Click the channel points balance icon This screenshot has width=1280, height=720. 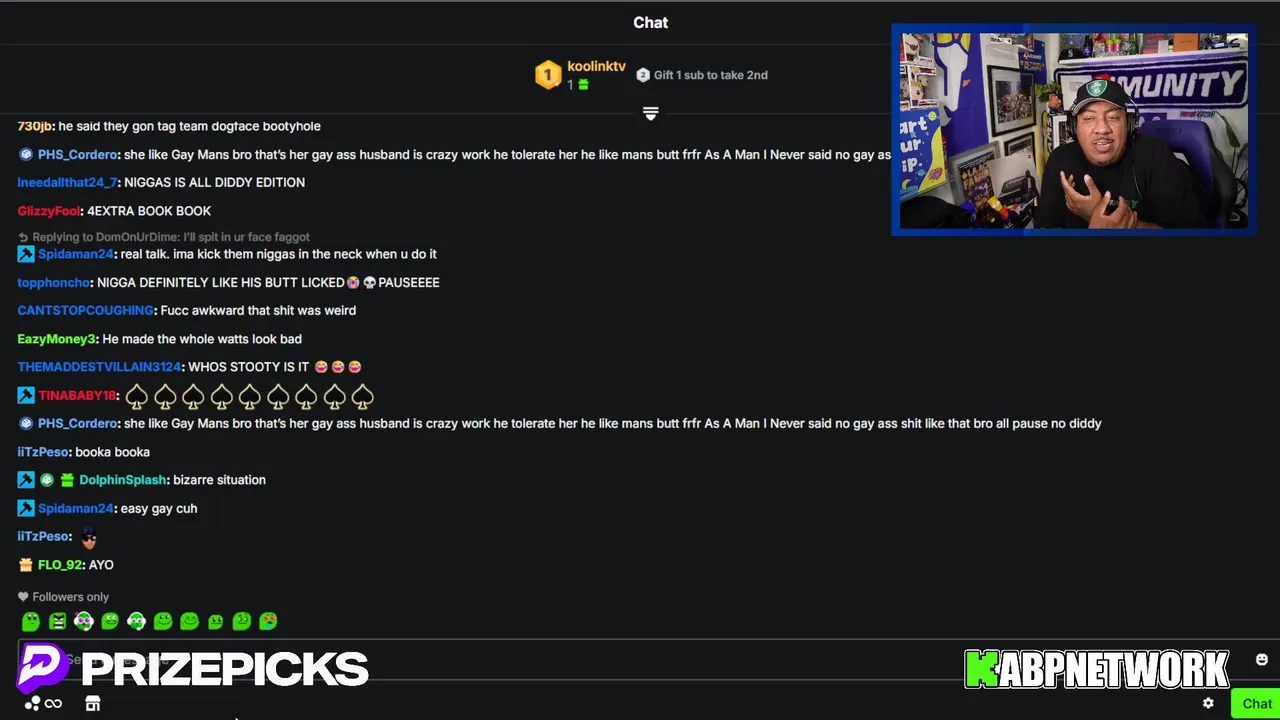click(33, 704)
